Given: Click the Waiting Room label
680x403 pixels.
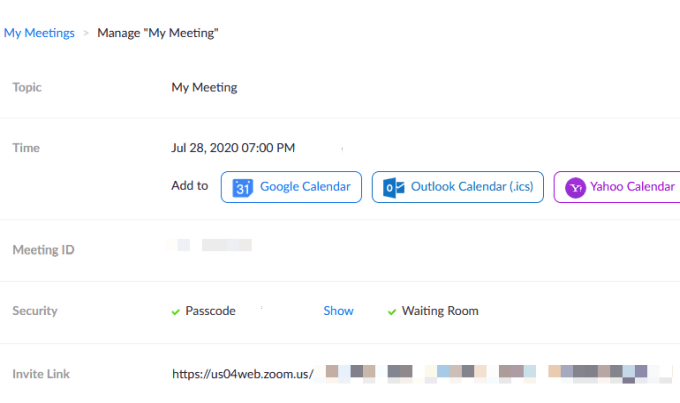Looking at the screenshot, I should tap(440, 311).
